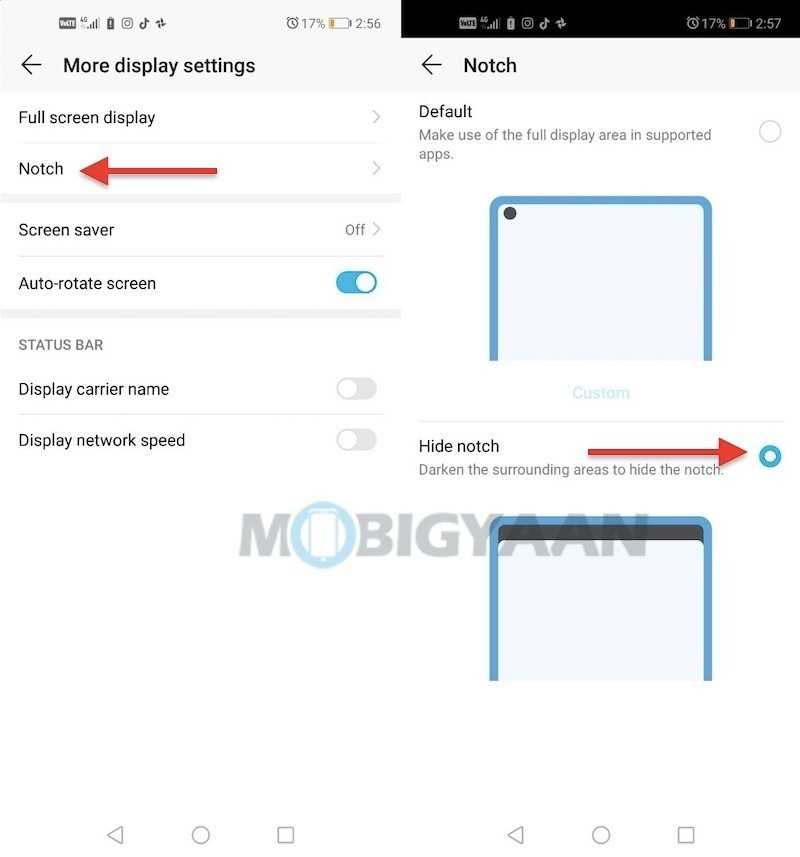Tap left screen's circular home nav button
This screenshot has width=800, height=857.
point(201,835)
